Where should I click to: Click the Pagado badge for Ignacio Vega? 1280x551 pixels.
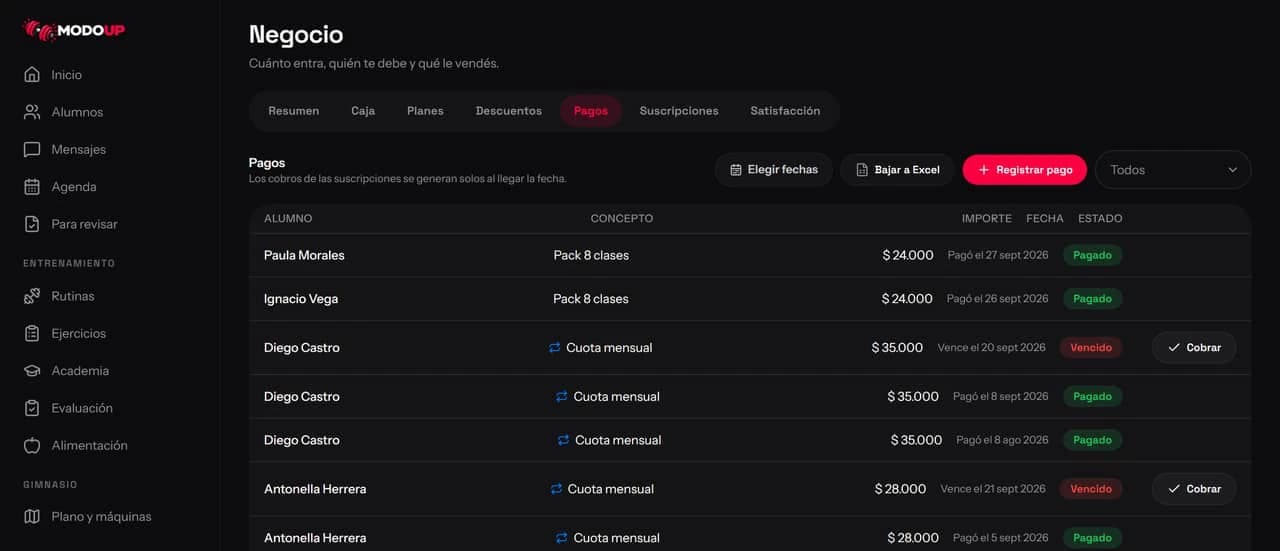pos(1092,299)
